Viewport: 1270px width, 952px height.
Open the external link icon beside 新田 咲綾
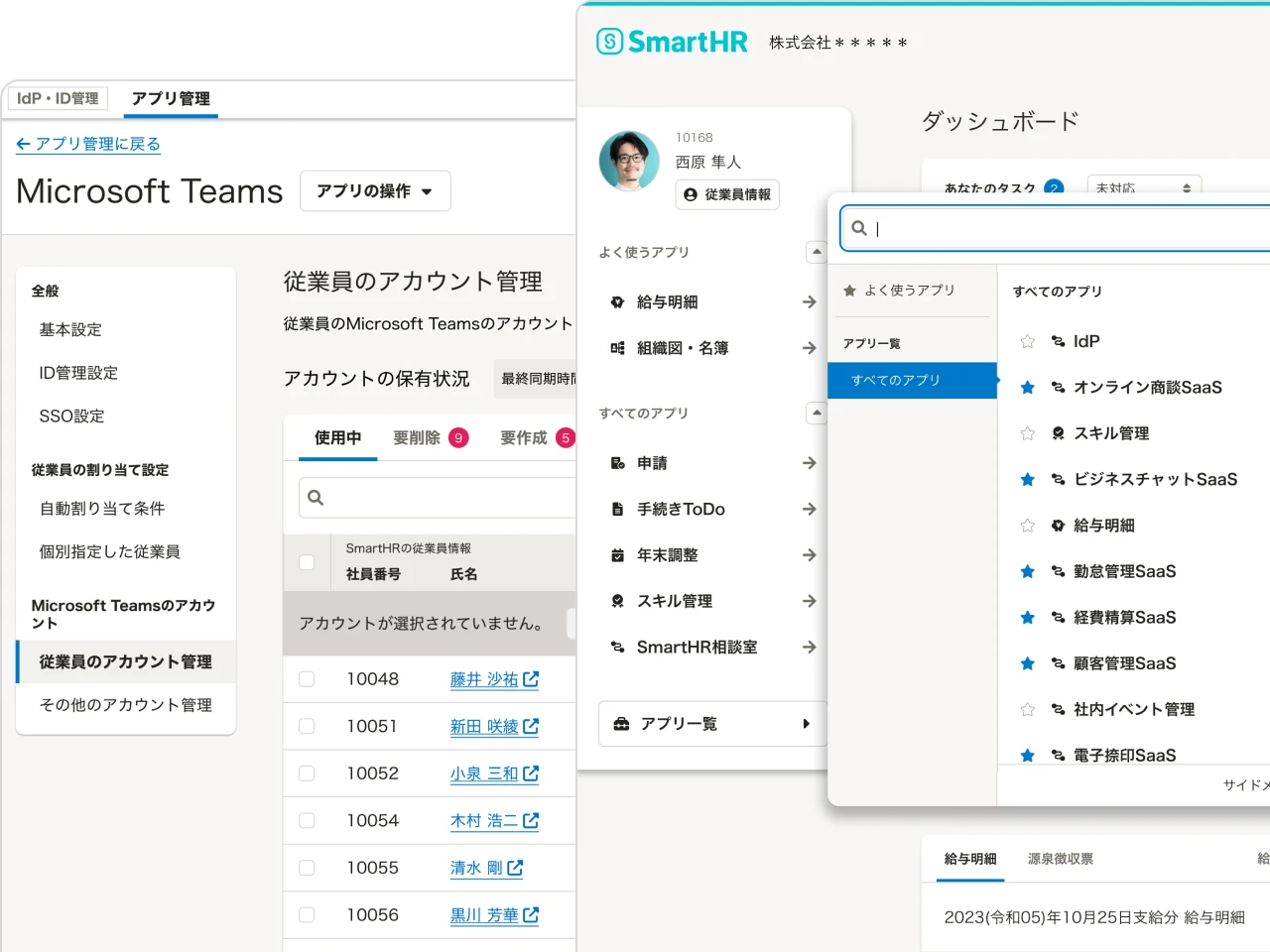(531, 726)
